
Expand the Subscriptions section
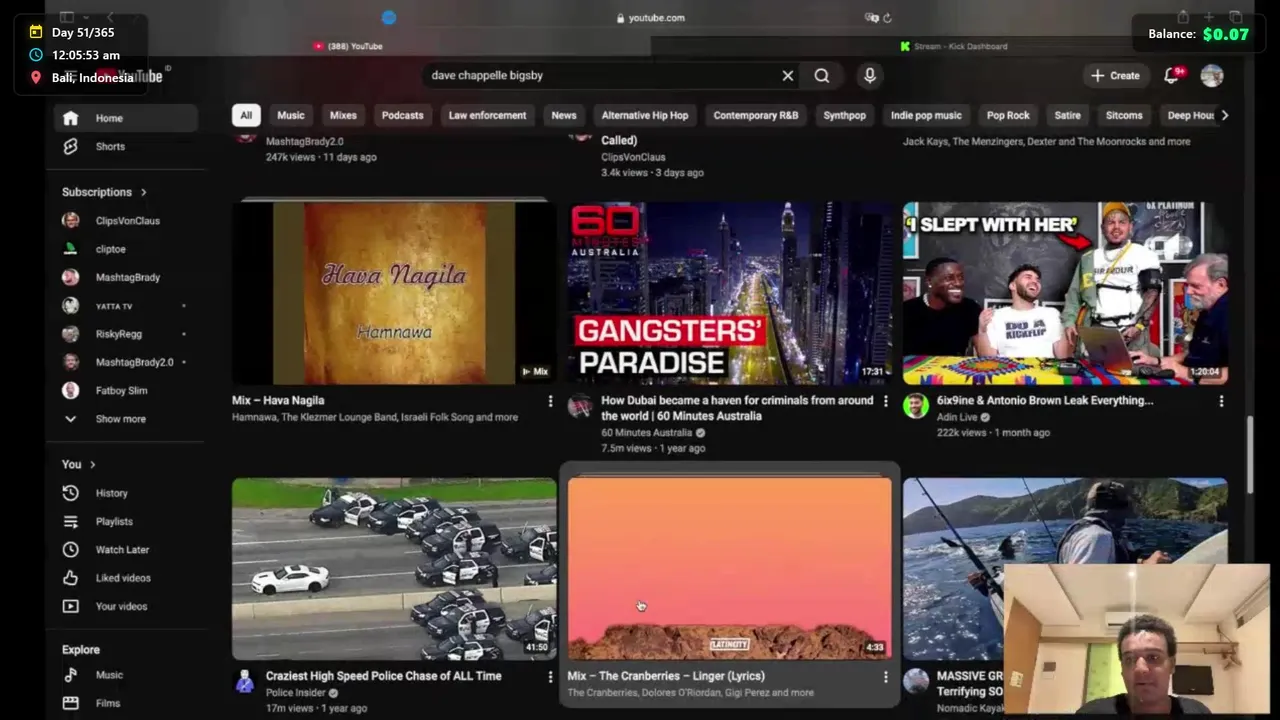[x=104, y=192]
